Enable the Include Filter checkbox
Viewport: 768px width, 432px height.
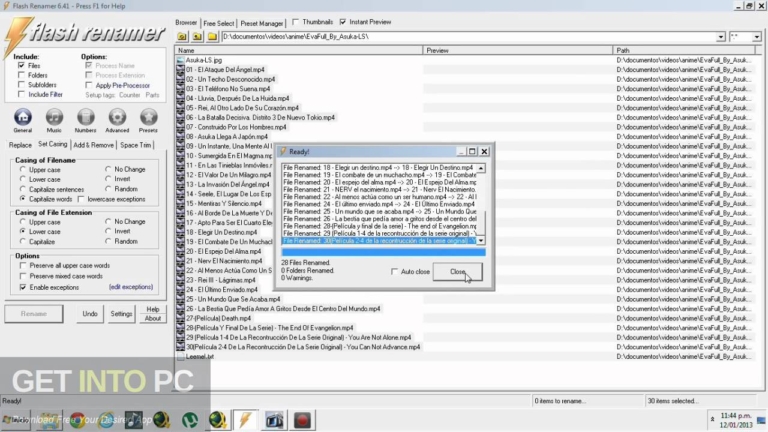(21, 94)
